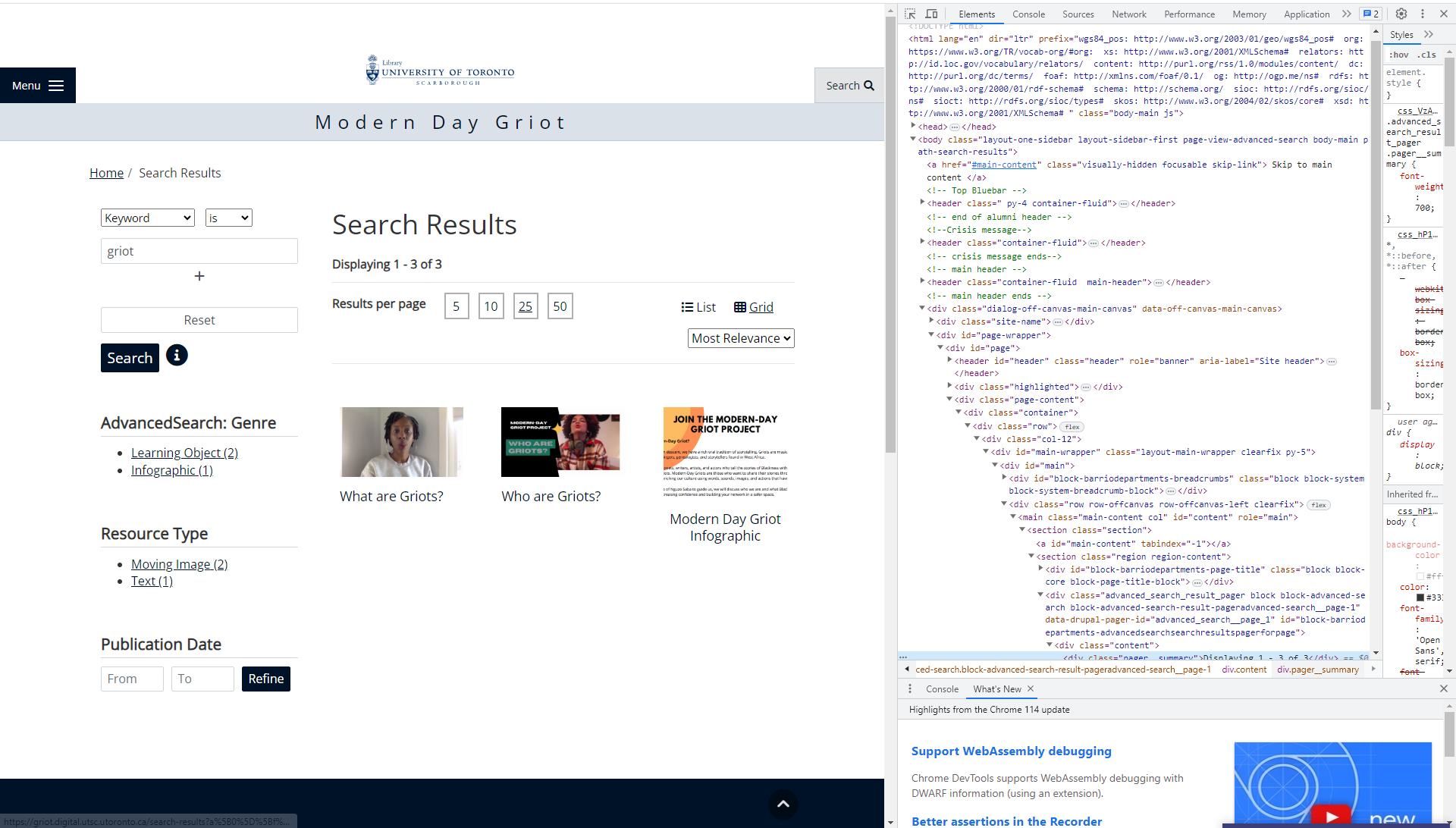Image resolution: width=1456 pixels, height=828 pixels.
Task: Go to the Home breadcrumb link
Action: click(106, 173)
